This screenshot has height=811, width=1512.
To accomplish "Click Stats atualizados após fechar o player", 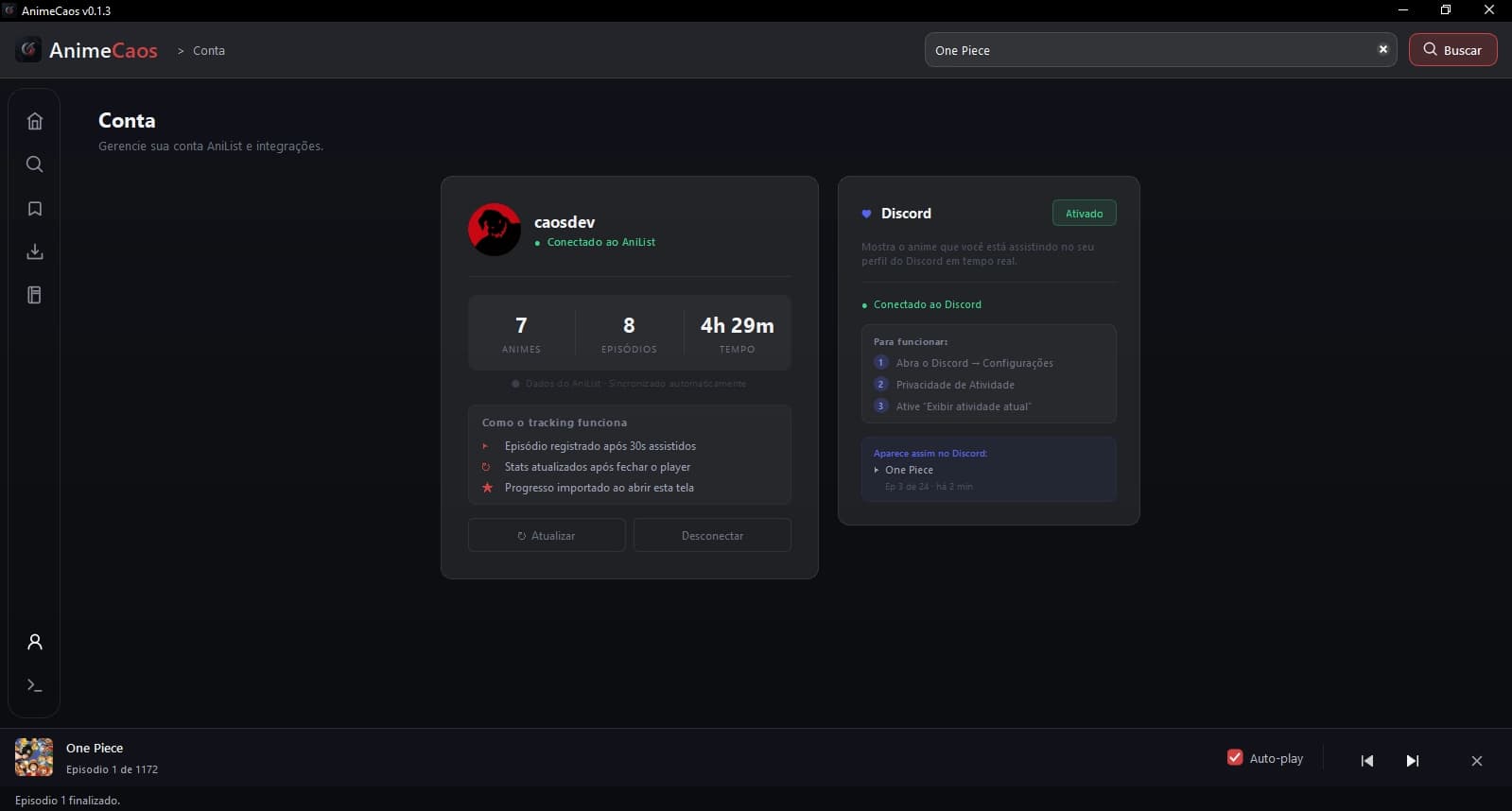I will pos(597,467).
